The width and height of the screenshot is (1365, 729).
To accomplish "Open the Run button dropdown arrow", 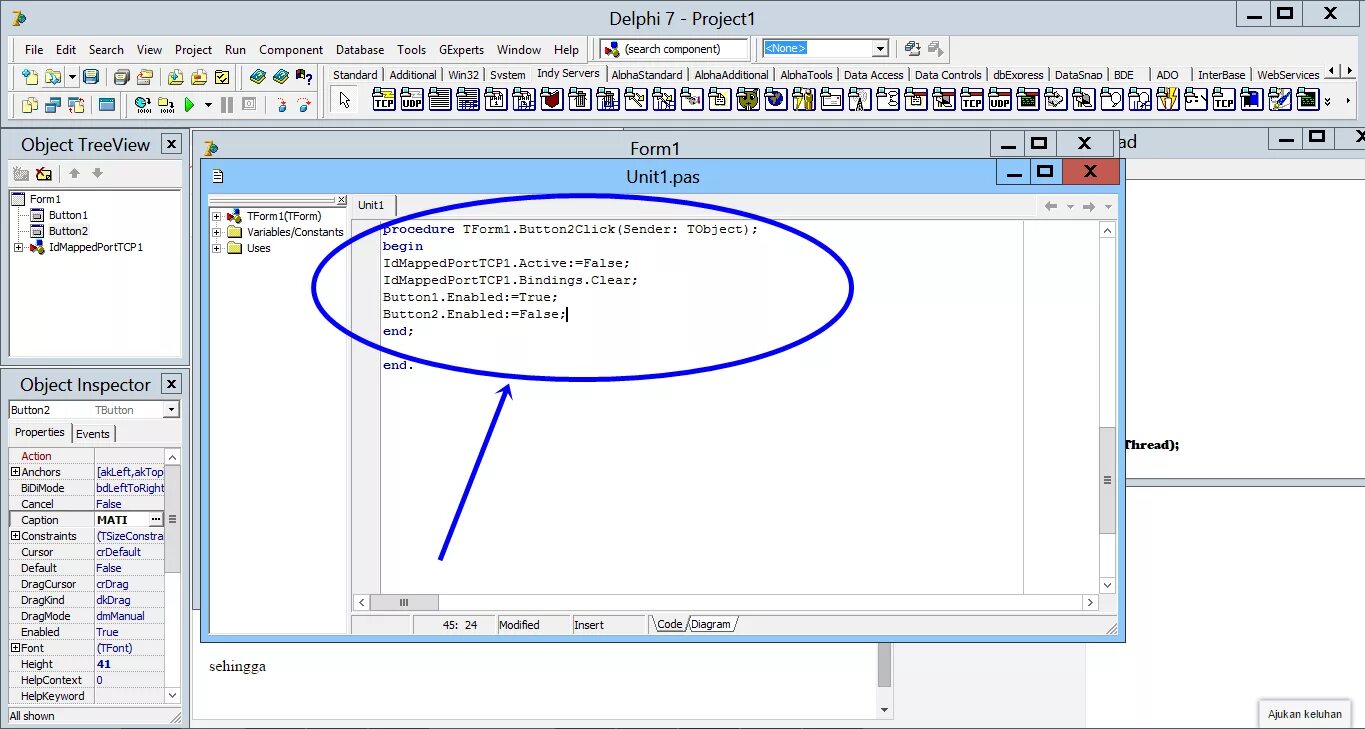I will coord(208,104).
